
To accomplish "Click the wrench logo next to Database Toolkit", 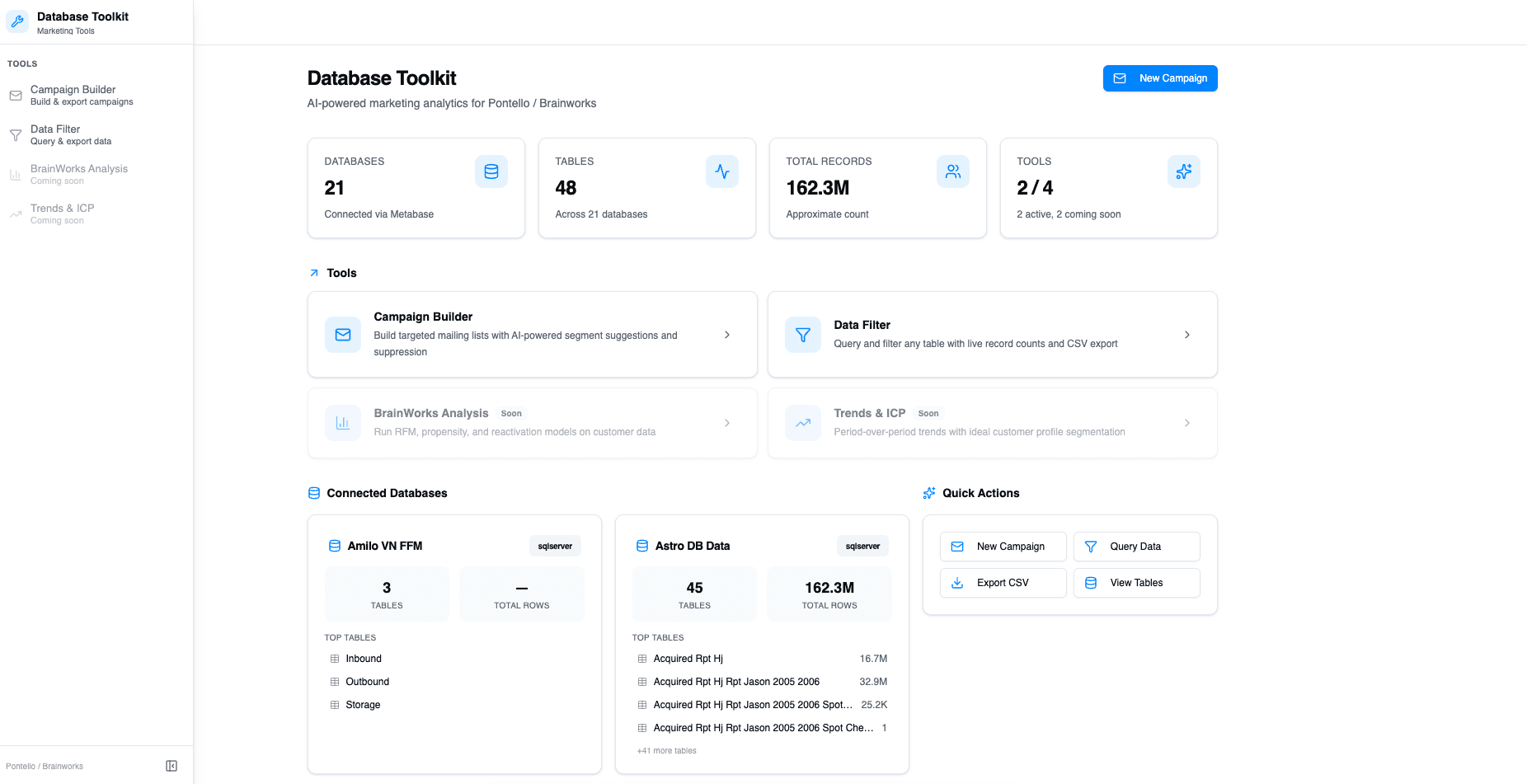I will click(x=17, y=21).
